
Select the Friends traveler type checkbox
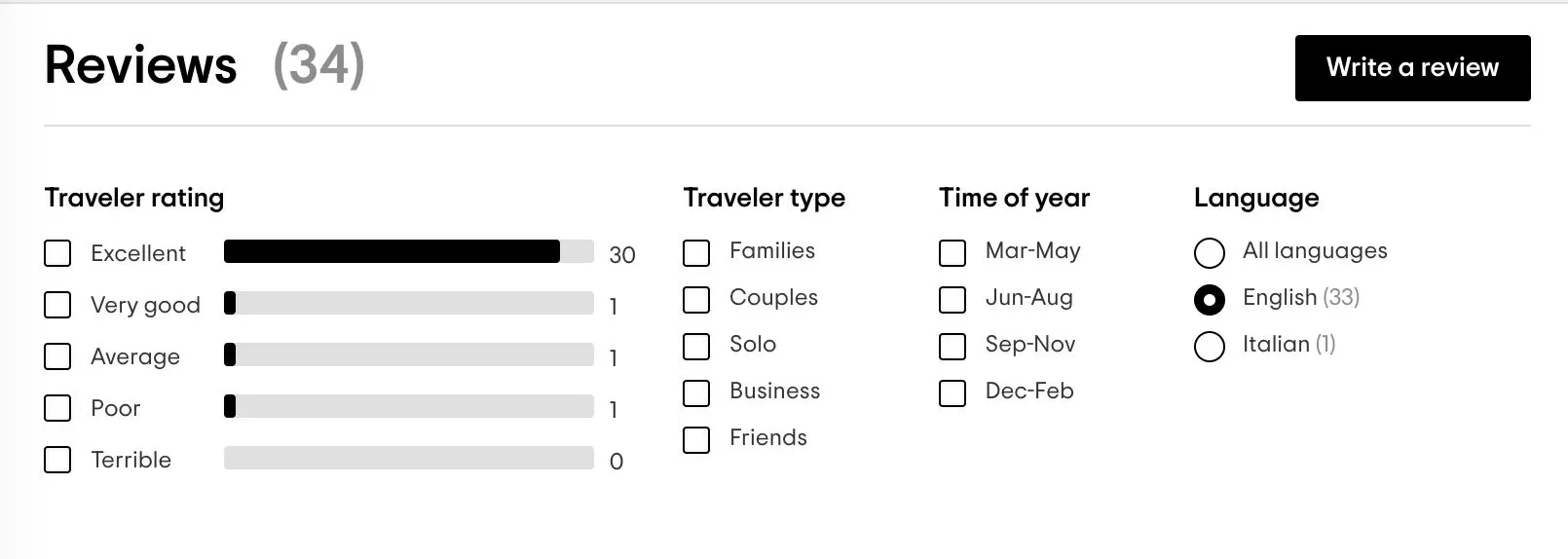tap(696, 440)
